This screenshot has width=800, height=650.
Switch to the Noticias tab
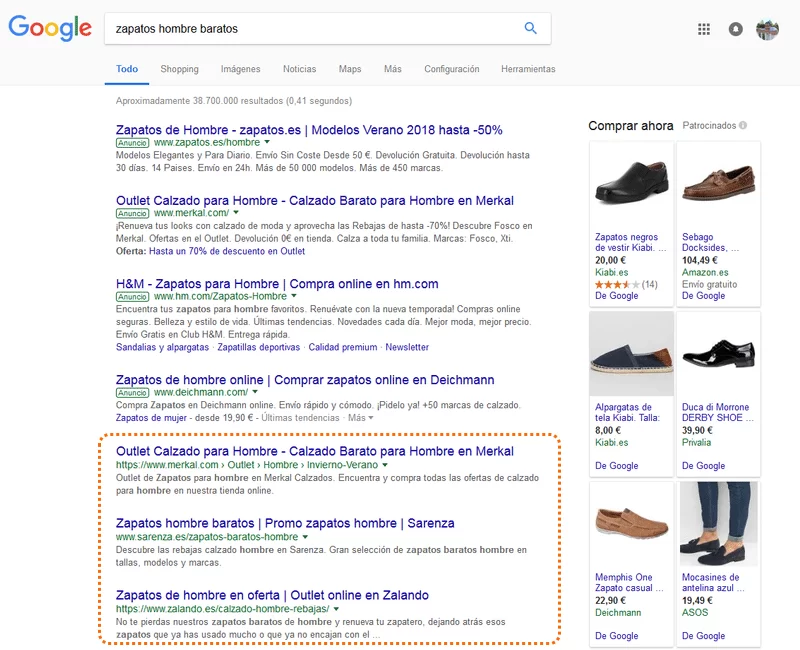pos(299,69)
